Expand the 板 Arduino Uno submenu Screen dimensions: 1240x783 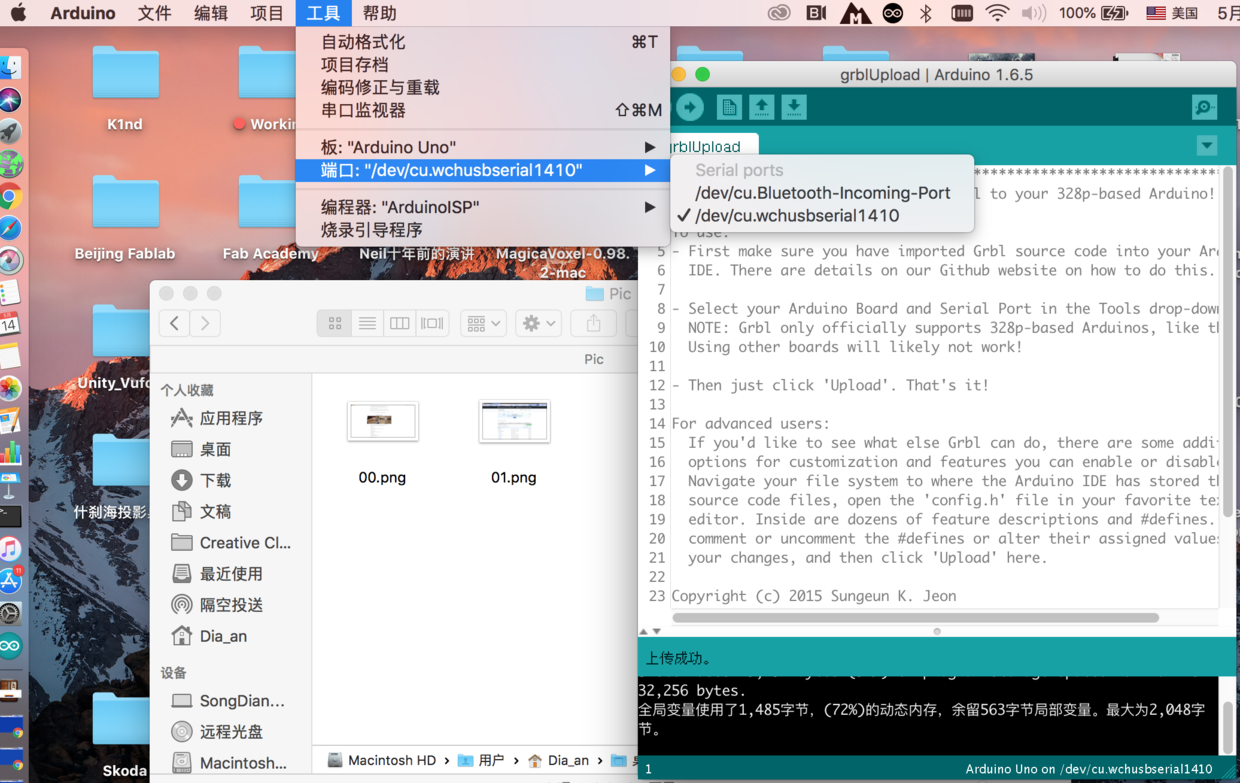click(482, 147)
